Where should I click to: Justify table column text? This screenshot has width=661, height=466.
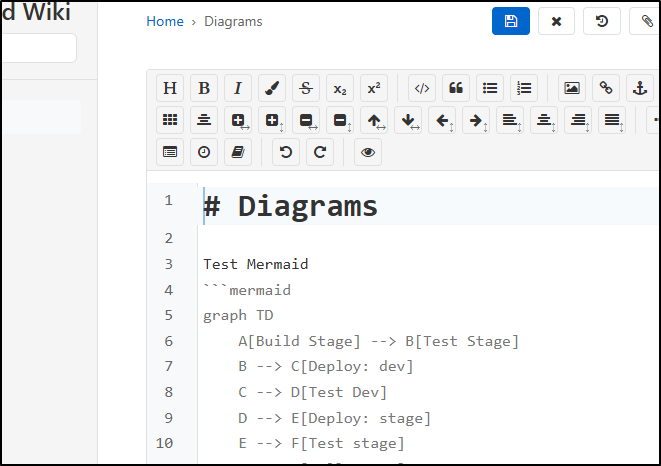(x=612, y=120)
